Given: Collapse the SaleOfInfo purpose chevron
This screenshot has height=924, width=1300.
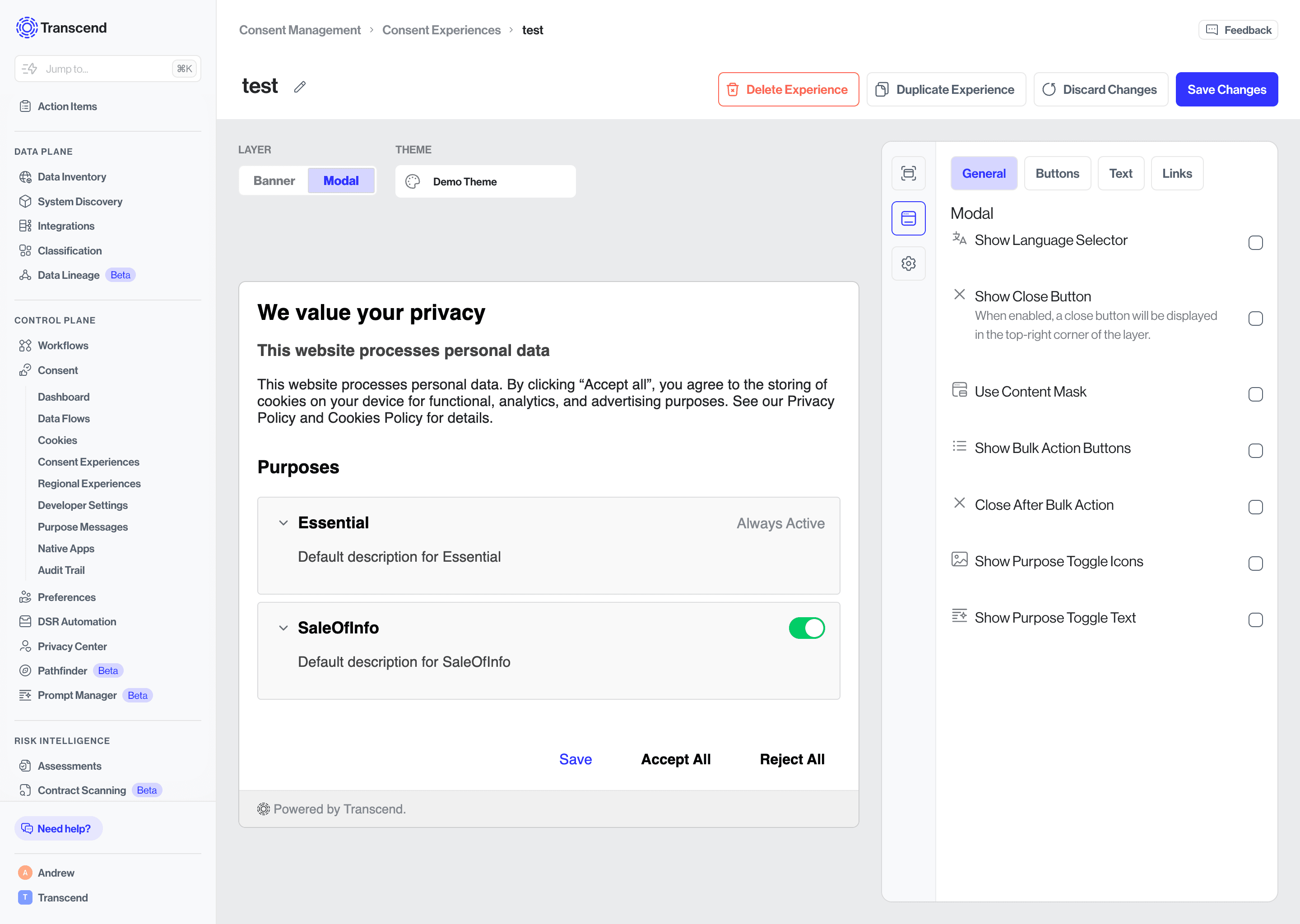Looking at the screenshot, I should click(283, 628).
